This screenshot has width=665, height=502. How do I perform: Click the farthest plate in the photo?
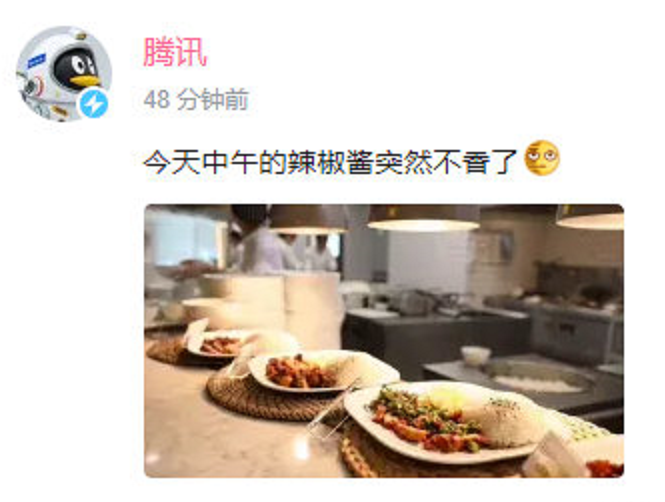[225, 342]
